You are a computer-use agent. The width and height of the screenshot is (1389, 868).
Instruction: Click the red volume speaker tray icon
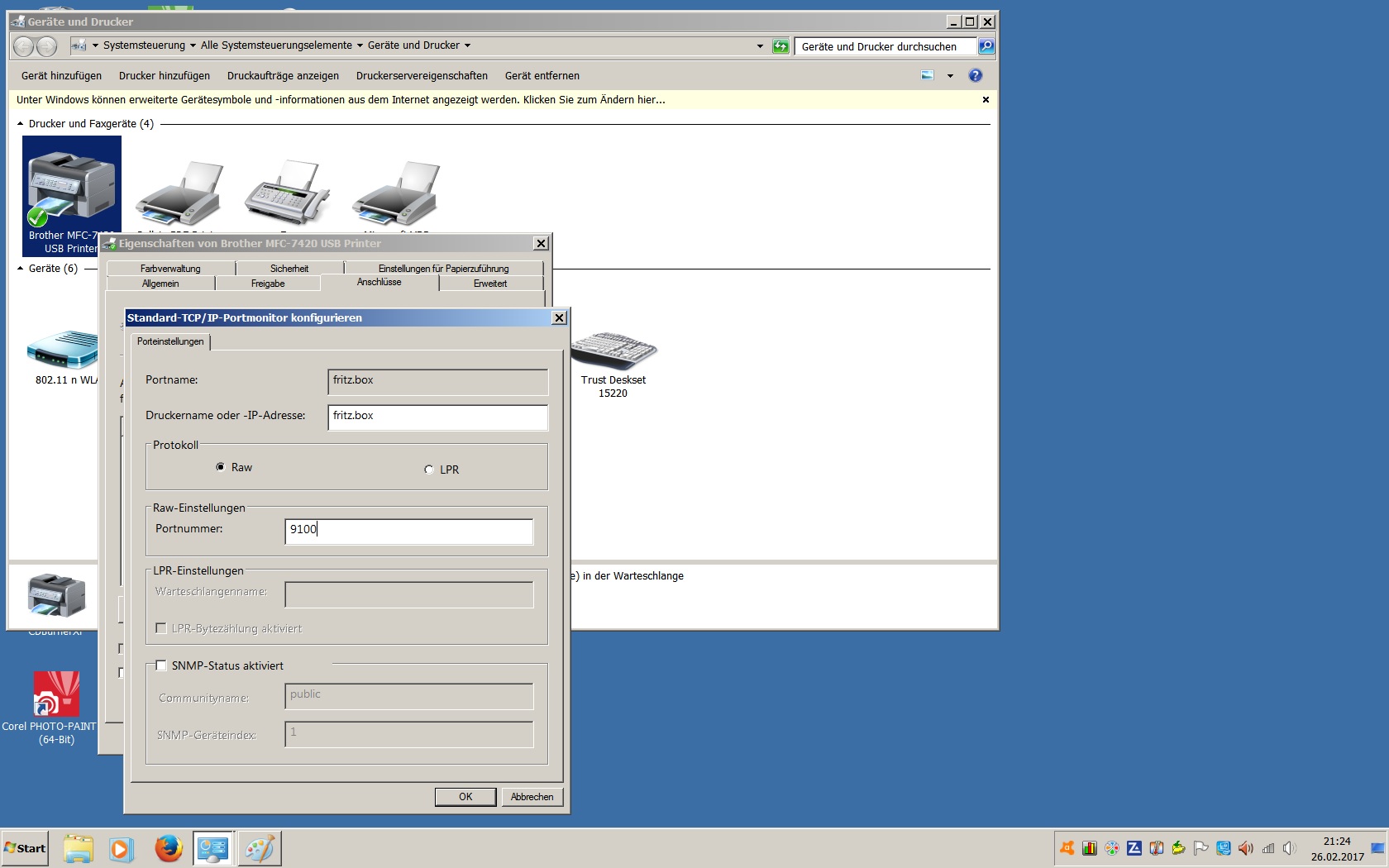(x=1246, y=848)
